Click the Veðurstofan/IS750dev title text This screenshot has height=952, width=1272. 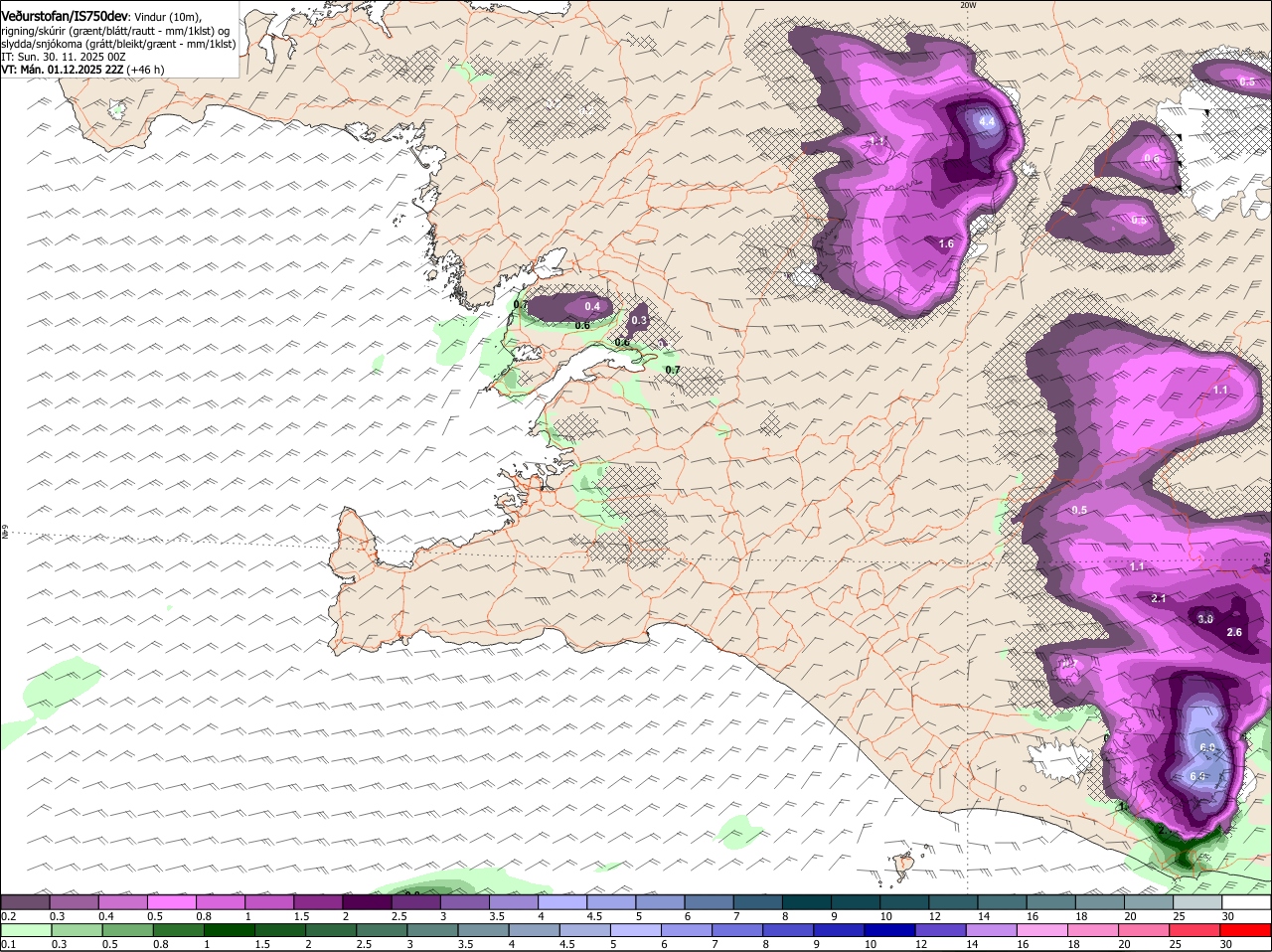click(x=65, y=16)
